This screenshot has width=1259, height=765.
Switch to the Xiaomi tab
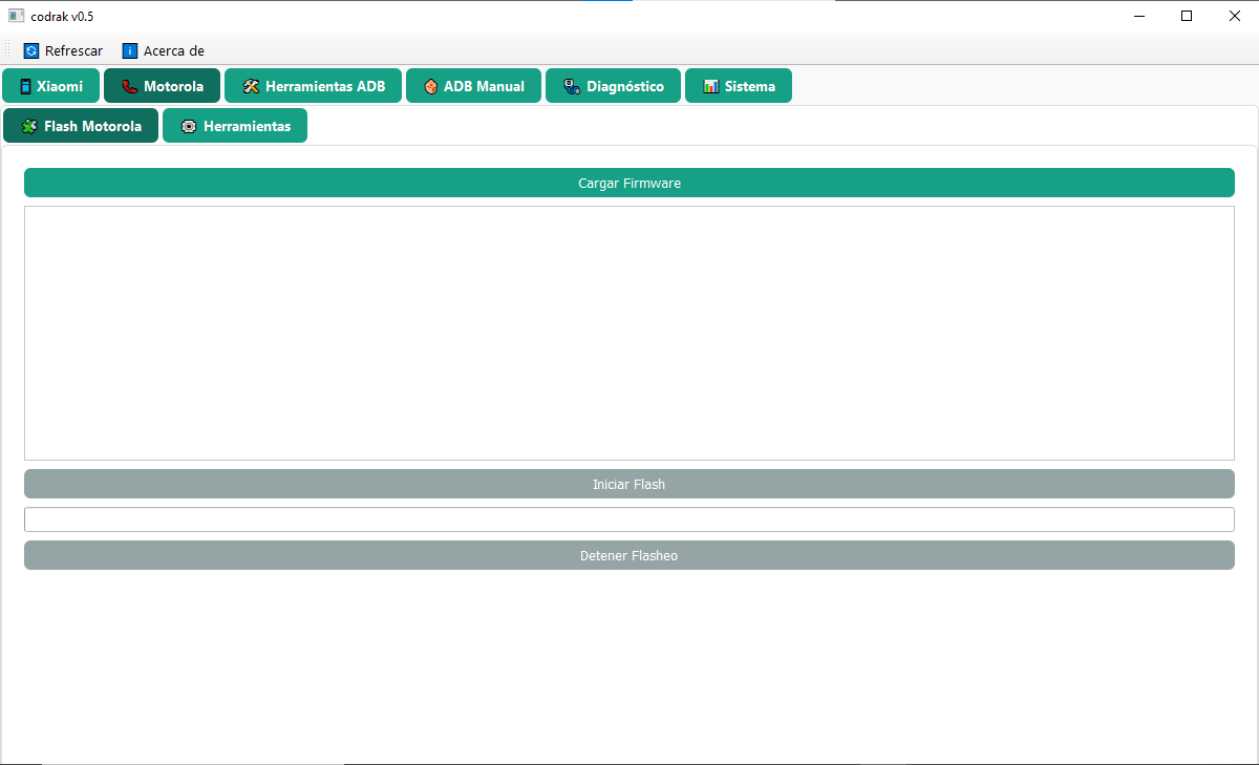click(51, 85)
